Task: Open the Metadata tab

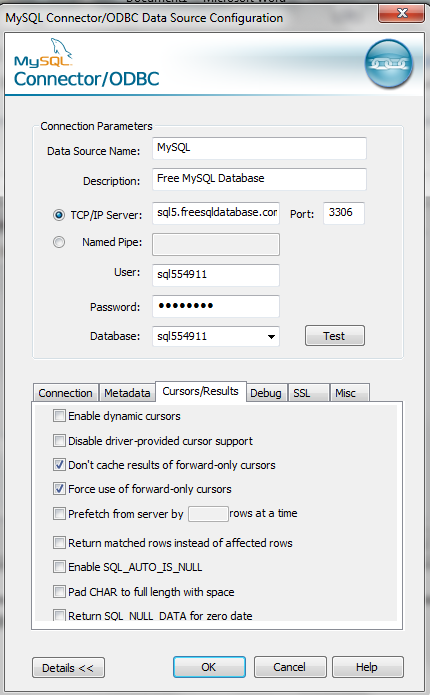Action: click(x=127, y=393)
